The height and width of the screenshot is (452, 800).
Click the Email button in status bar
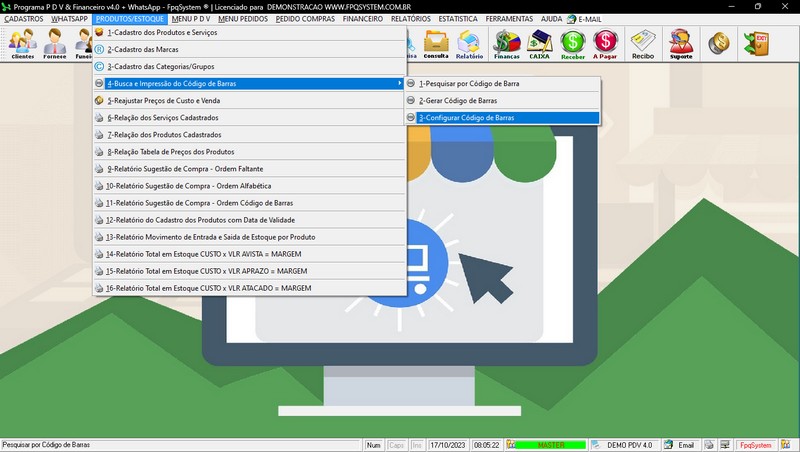pyautogui.click(x=680, y=445)
